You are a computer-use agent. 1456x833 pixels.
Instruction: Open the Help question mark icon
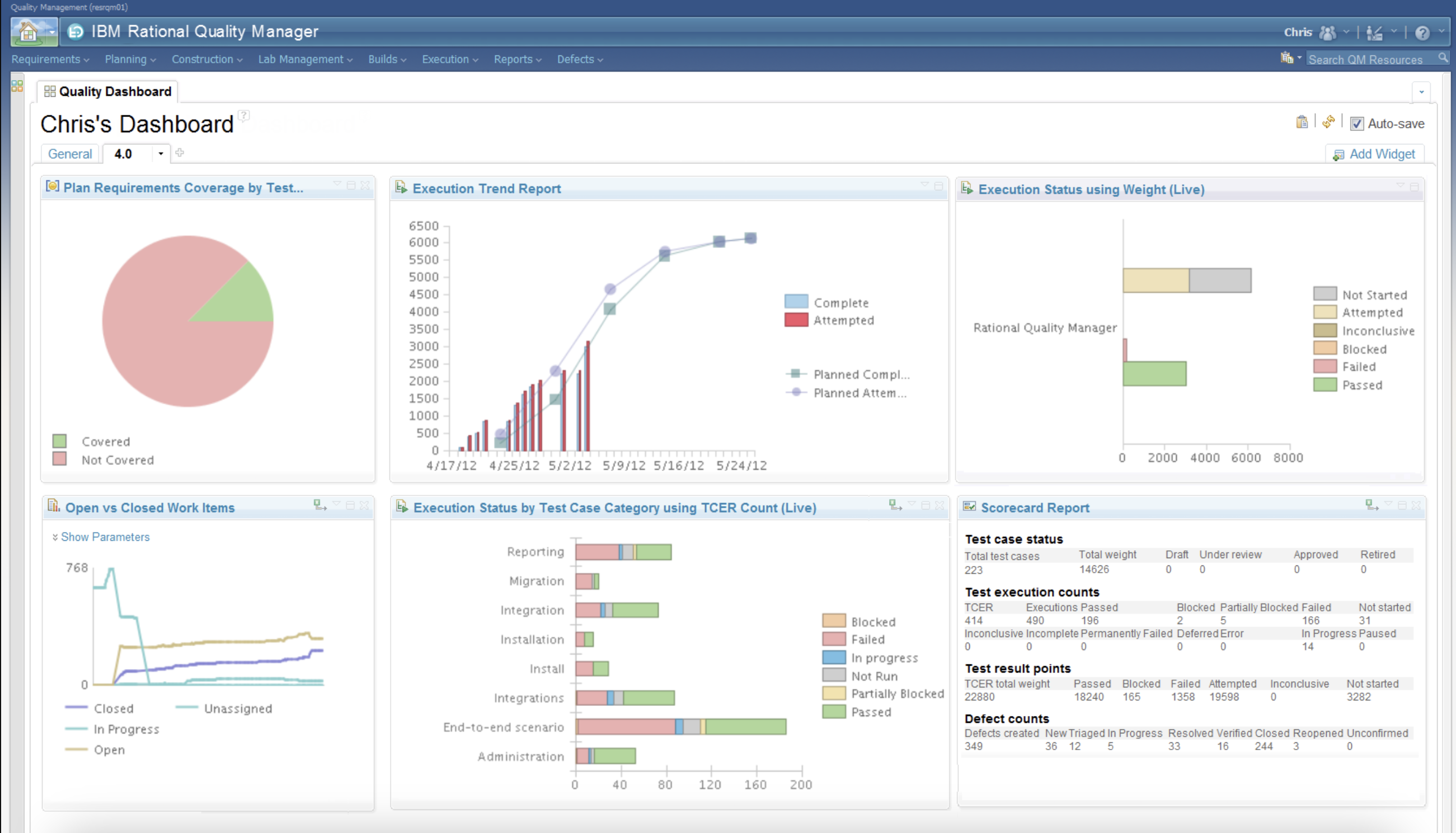pyautogui.click(x=1422, y=32)
